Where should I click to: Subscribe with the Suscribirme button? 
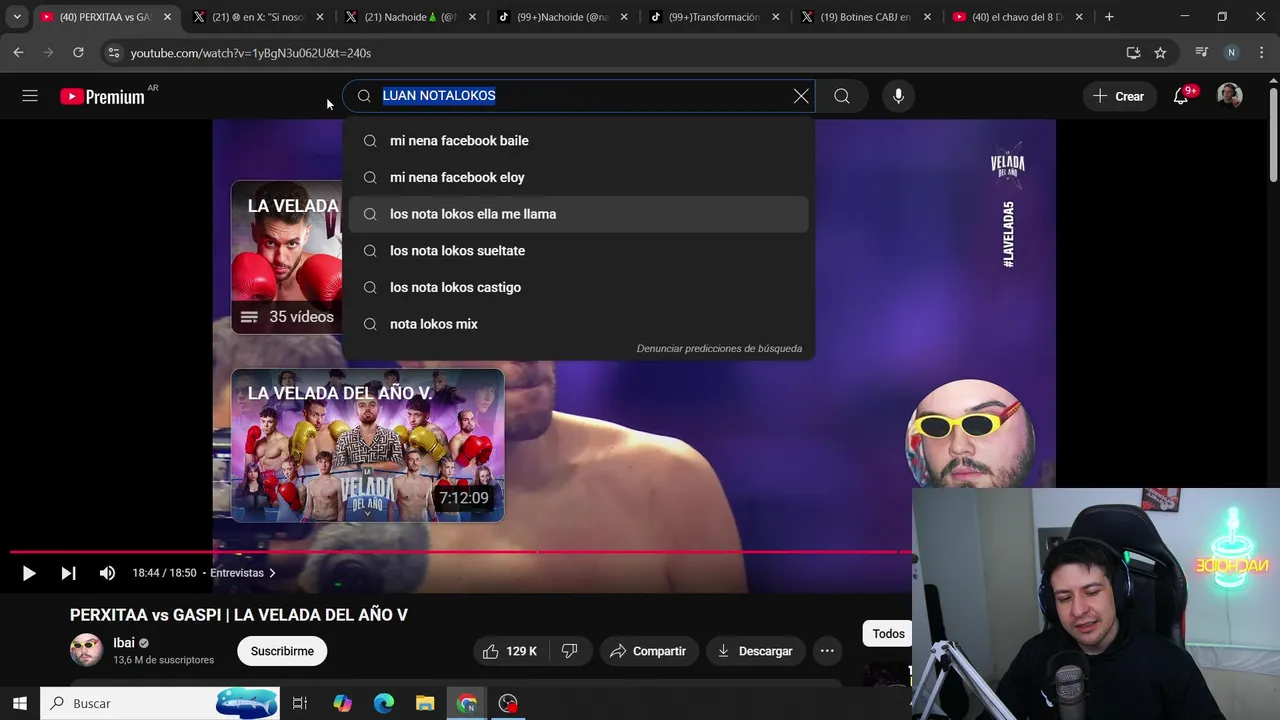282,651
